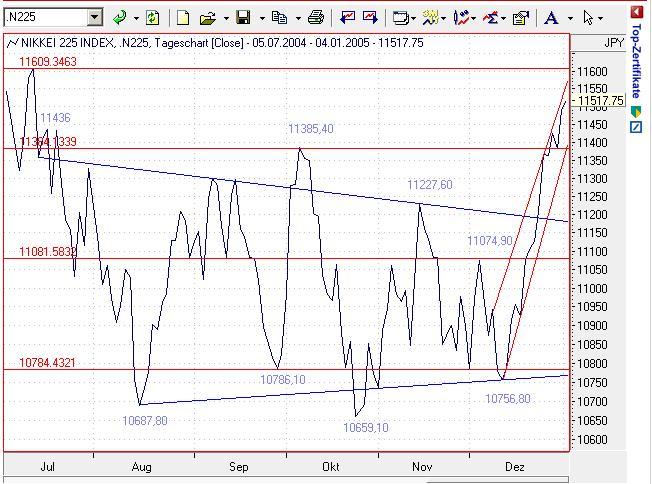This screenshot has width=652, height=484.
Task: Expand dropdown beside window layout icon
Action: point(413,18)
